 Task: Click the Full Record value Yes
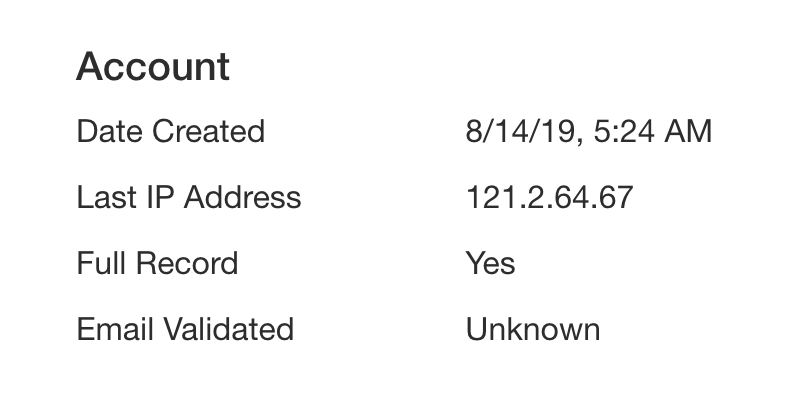pos(490,263)
